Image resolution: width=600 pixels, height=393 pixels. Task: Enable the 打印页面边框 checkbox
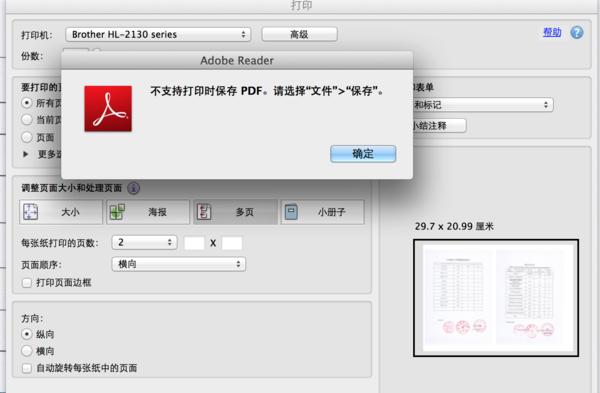coord(27,283)
